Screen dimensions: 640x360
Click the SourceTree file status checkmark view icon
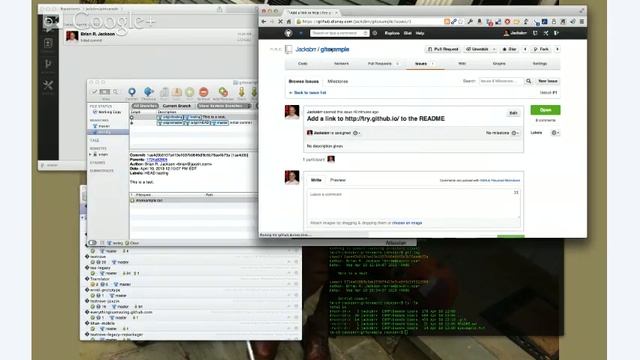pyautogui.click(x=95, y=92)
